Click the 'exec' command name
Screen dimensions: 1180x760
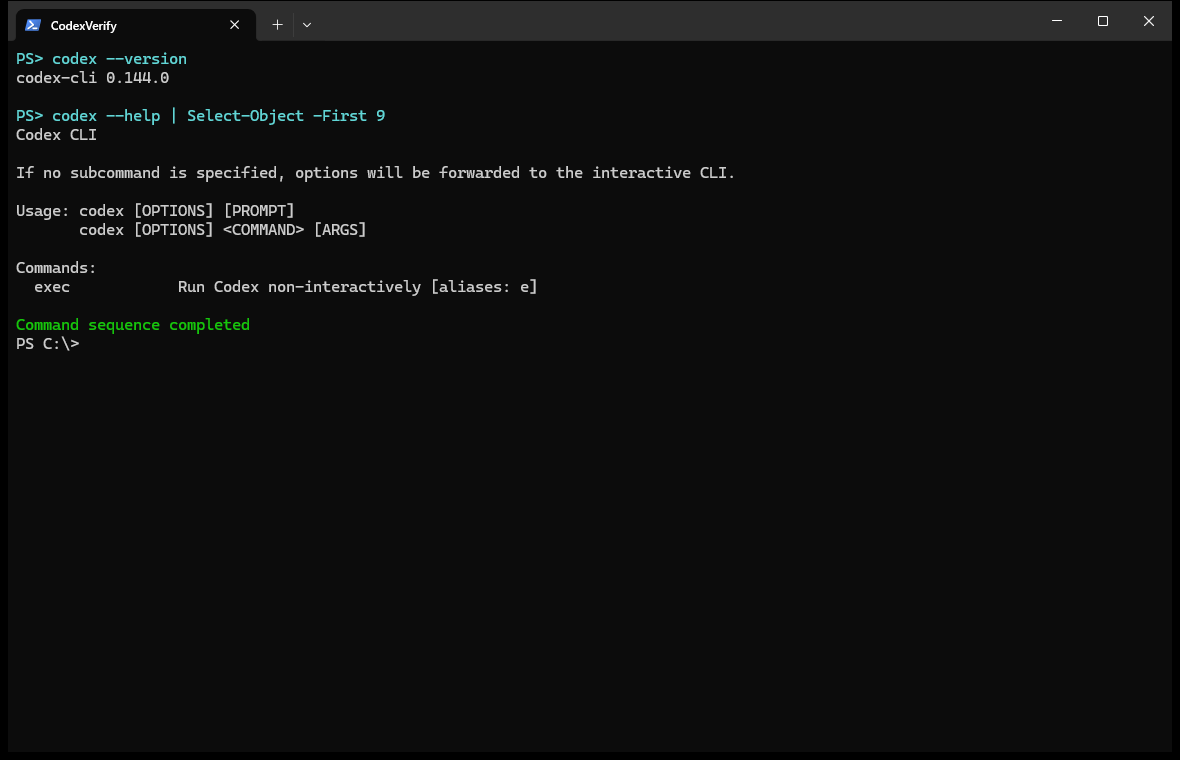click(x=52, y=287)
